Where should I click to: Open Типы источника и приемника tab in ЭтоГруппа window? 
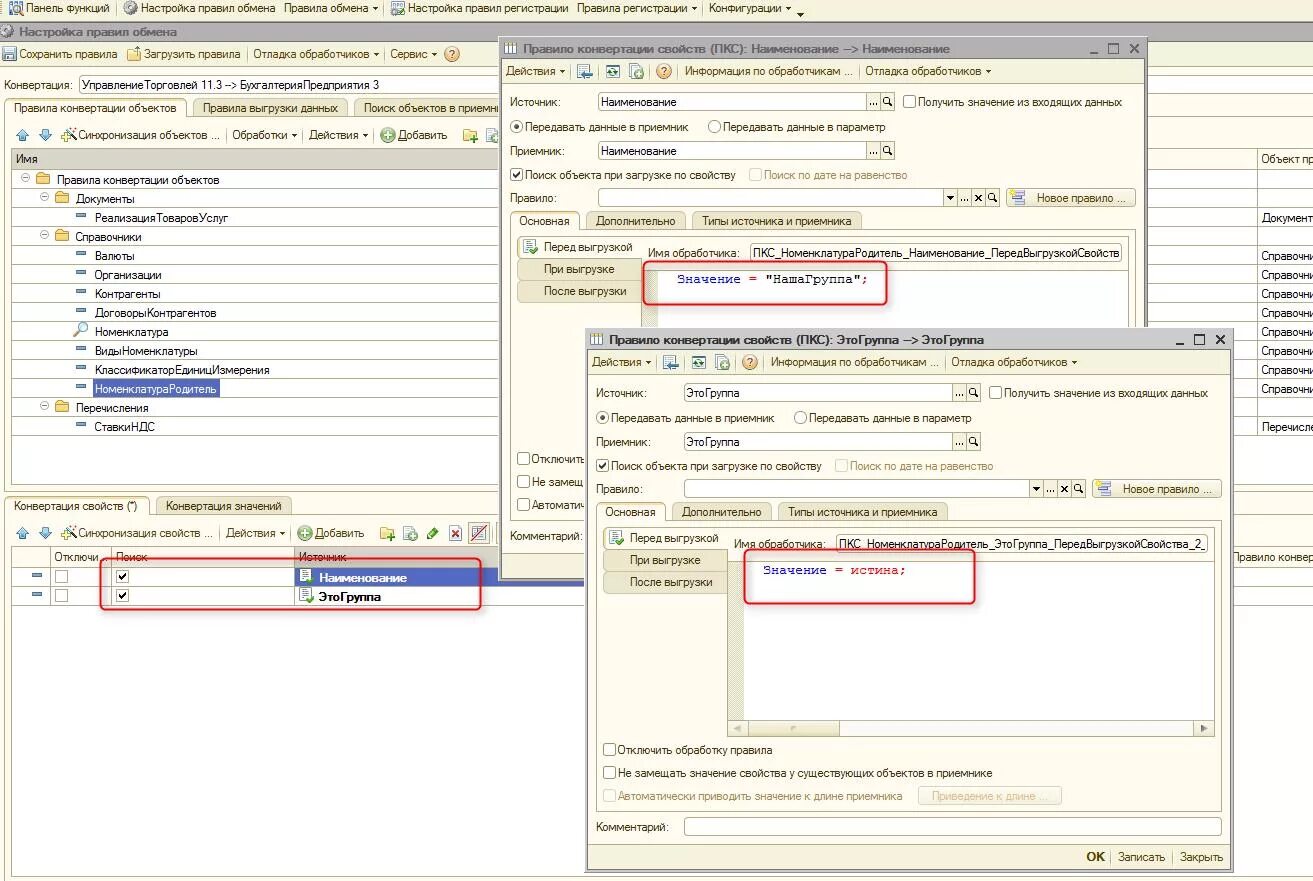862,512
